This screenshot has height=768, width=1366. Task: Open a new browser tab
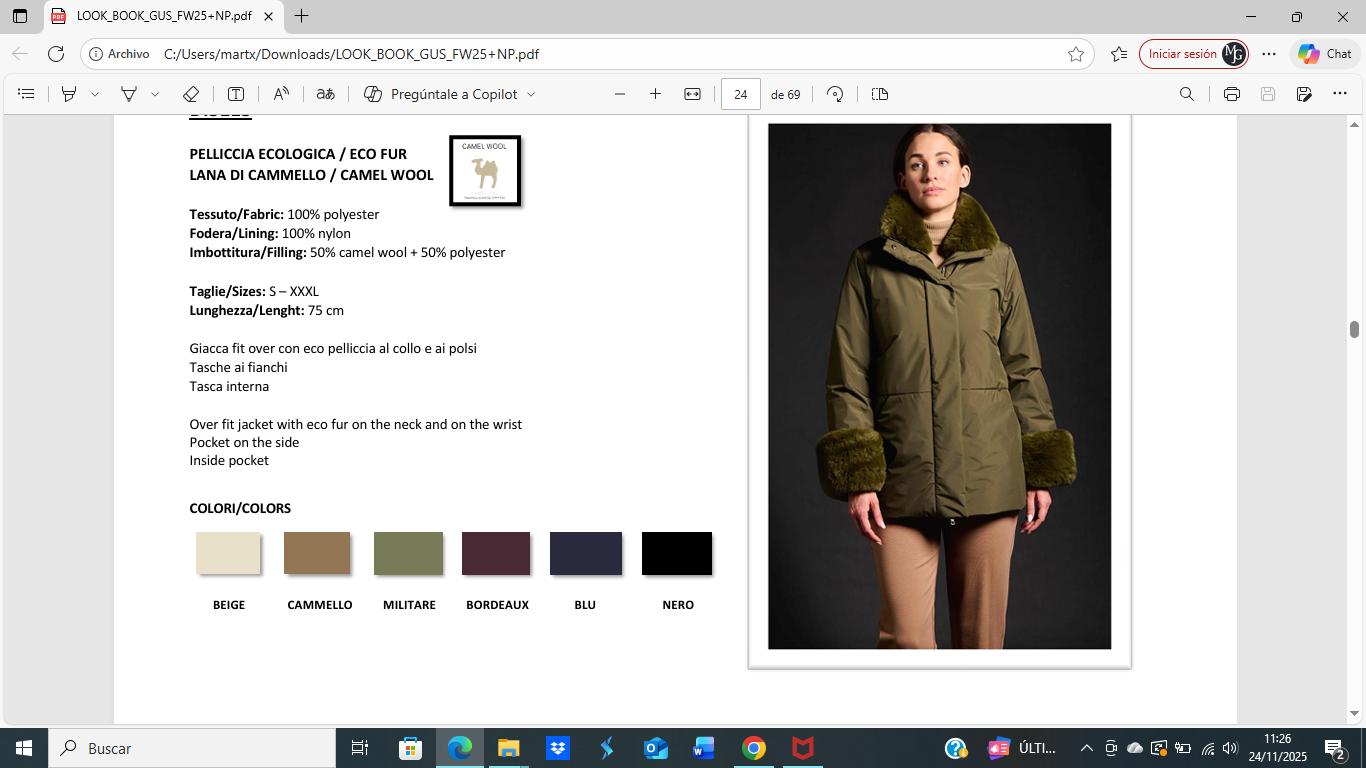tap(301, 16)
